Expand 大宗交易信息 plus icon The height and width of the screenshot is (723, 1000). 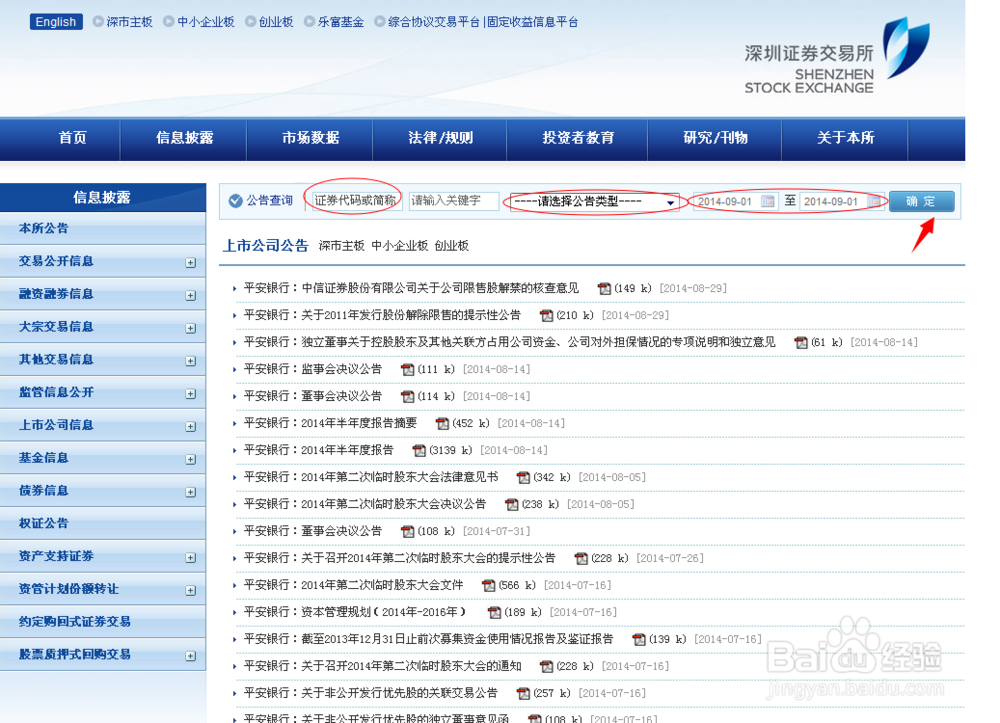click(191, 328)
